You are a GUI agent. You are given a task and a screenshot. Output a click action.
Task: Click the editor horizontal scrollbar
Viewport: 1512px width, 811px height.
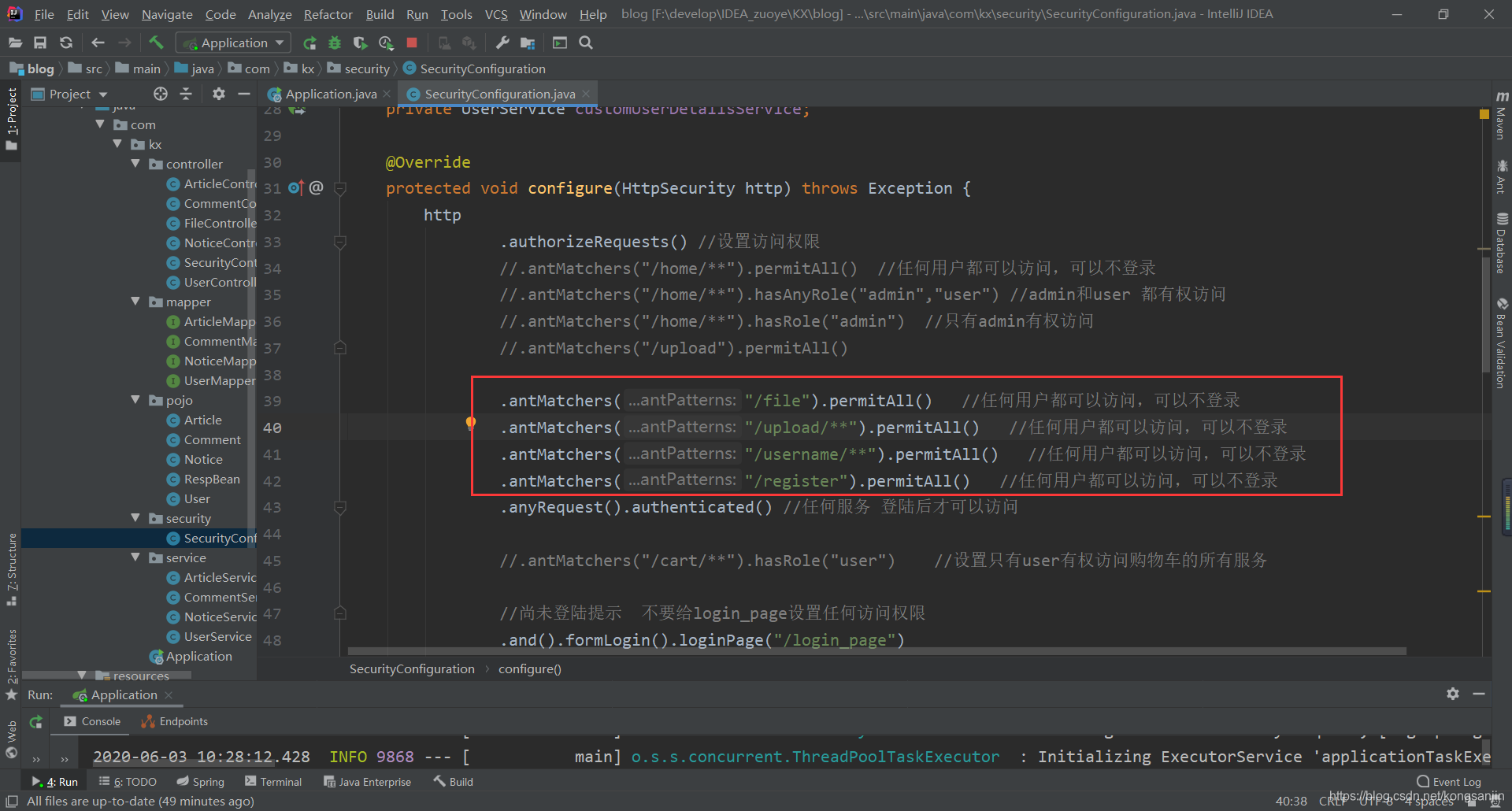(x=876, y=651)
